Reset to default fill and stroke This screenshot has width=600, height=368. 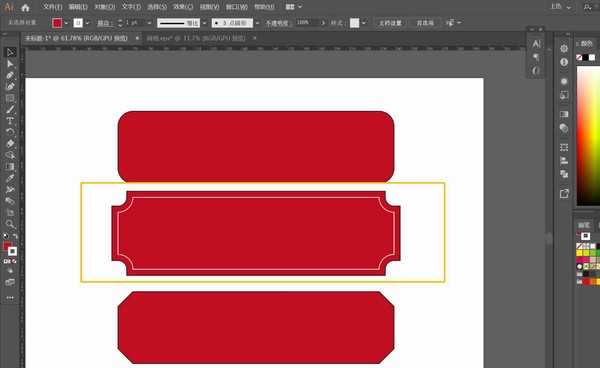pos(5,236)
